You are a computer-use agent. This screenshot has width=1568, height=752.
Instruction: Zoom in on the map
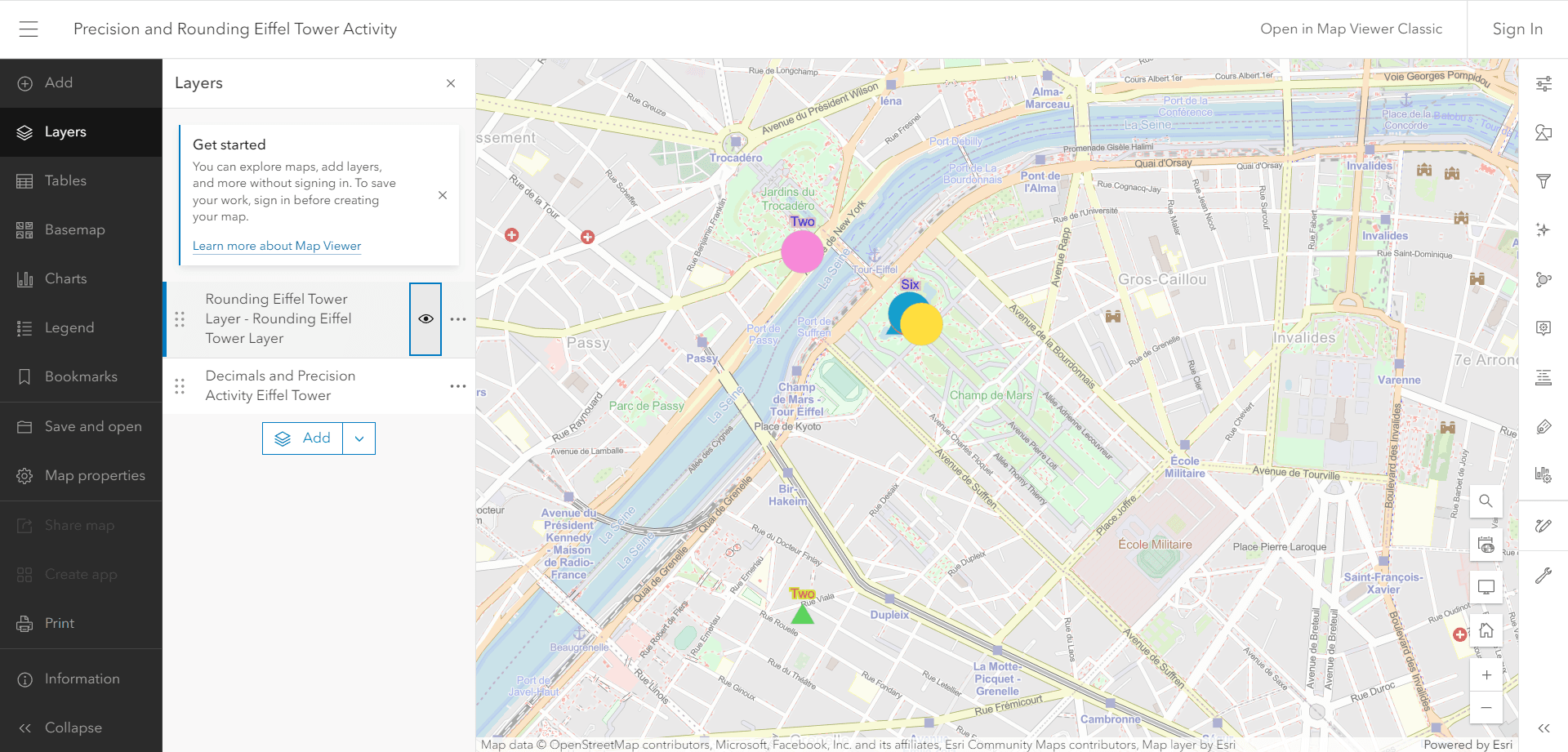pos(1486,675)
